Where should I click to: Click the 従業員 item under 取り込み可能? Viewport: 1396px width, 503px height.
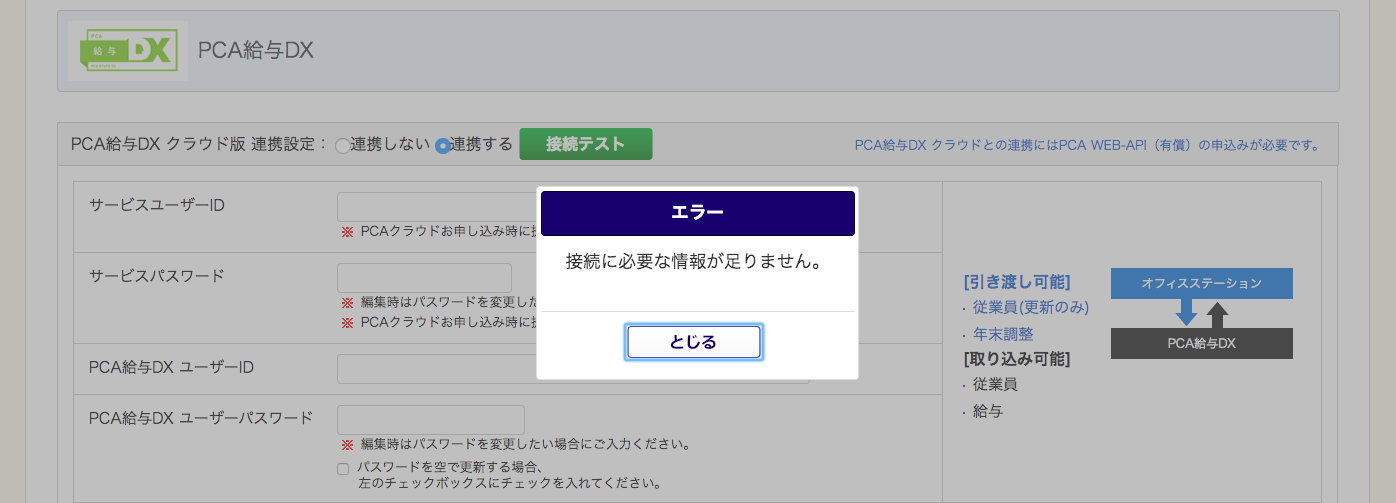pyautogui.click(x=996, y=384)
